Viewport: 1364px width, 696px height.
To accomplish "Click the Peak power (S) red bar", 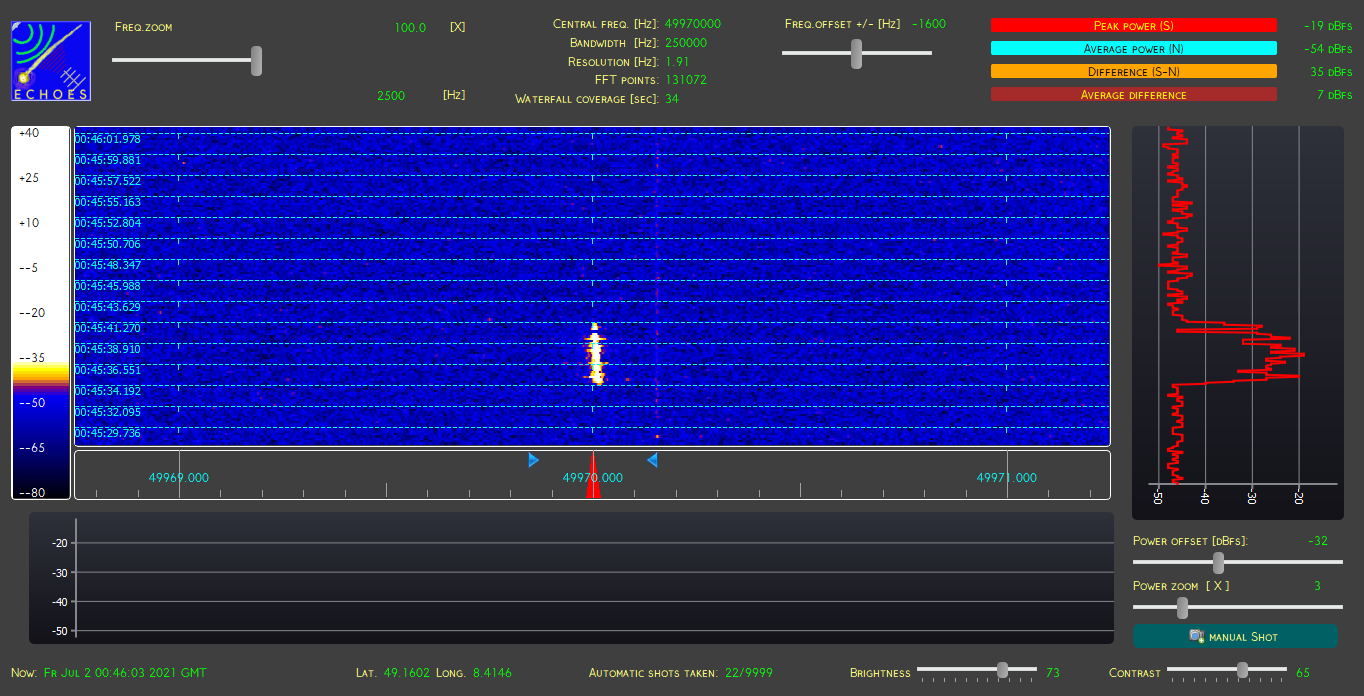I will 1134,25.
